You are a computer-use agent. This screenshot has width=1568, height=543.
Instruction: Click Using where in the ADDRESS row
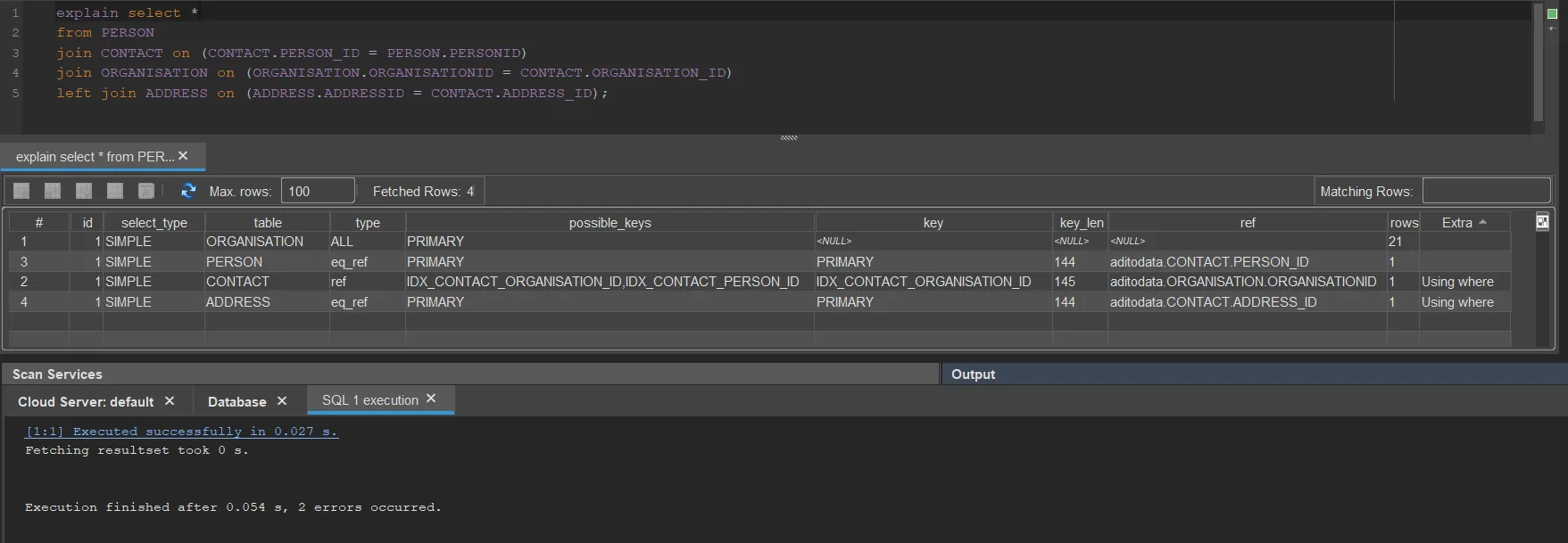1464,302
